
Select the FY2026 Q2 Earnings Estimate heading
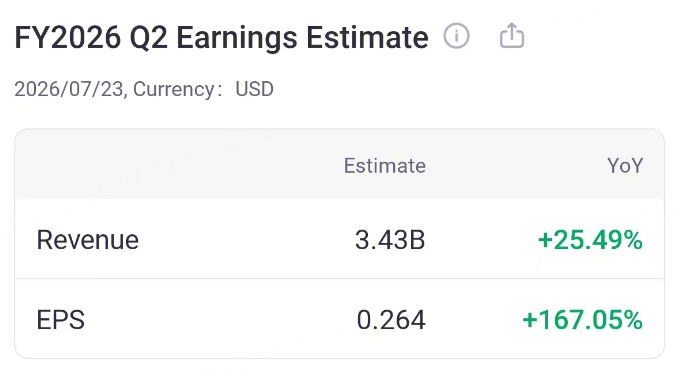click(221, 38)
